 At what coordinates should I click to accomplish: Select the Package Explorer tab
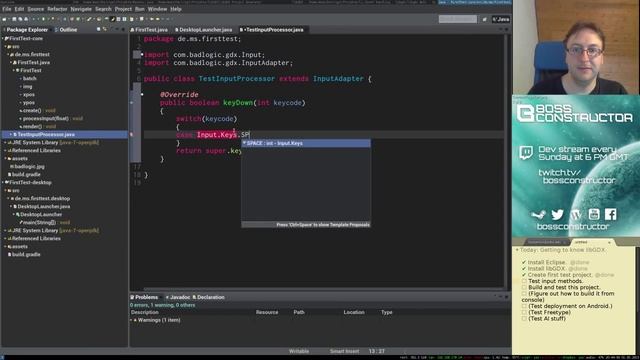(25, 30)
